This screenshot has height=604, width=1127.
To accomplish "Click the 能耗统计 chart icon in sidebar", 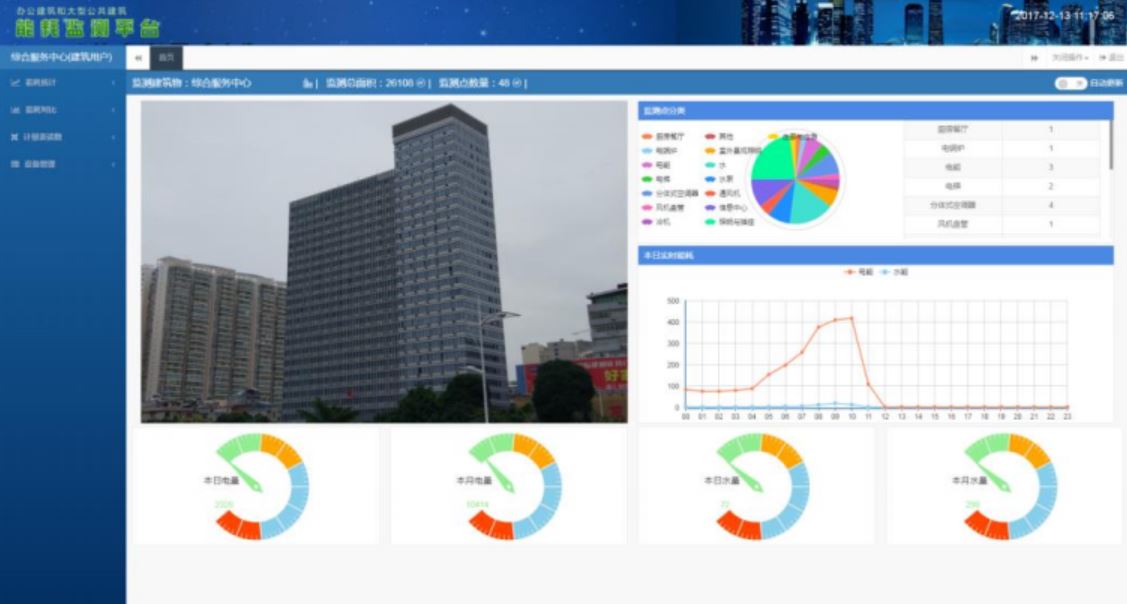I will 15,83.
